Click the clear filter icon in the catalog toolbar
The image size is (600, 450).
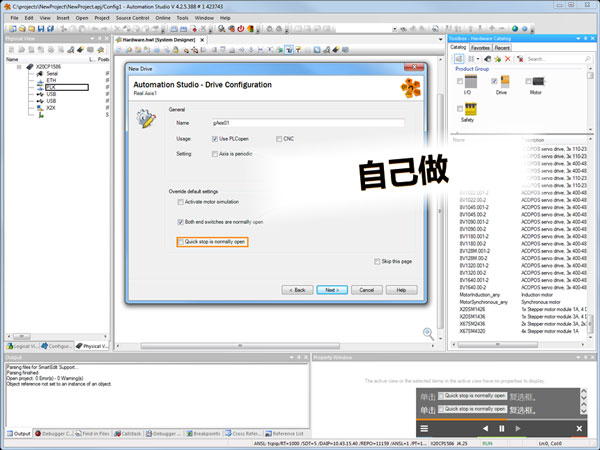point(520,59)
